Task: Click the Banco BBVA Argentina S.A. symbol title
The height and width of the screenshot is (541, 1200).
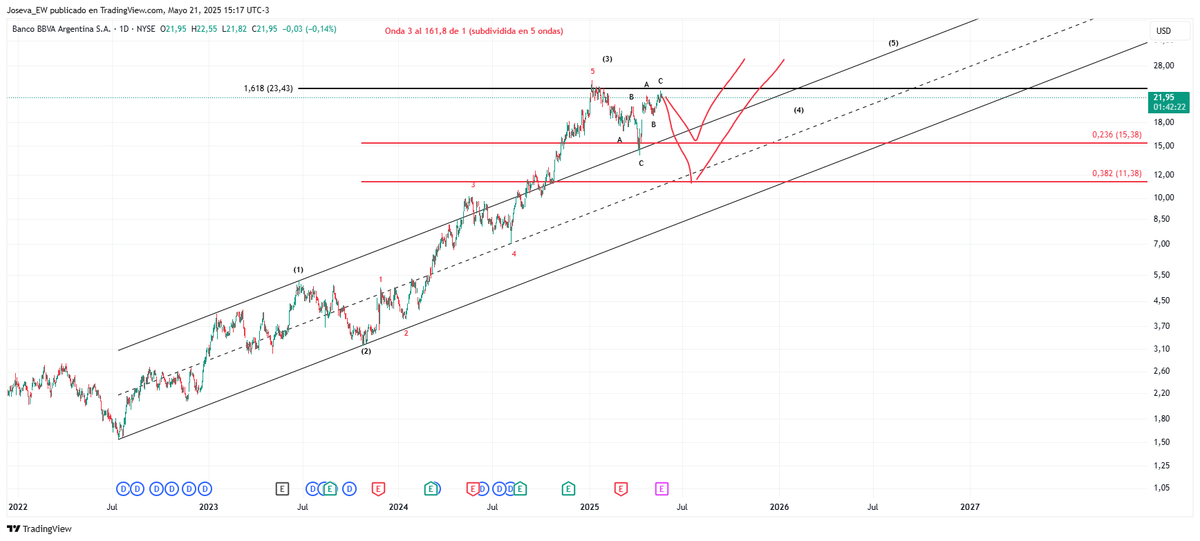Action: (62, 29)
